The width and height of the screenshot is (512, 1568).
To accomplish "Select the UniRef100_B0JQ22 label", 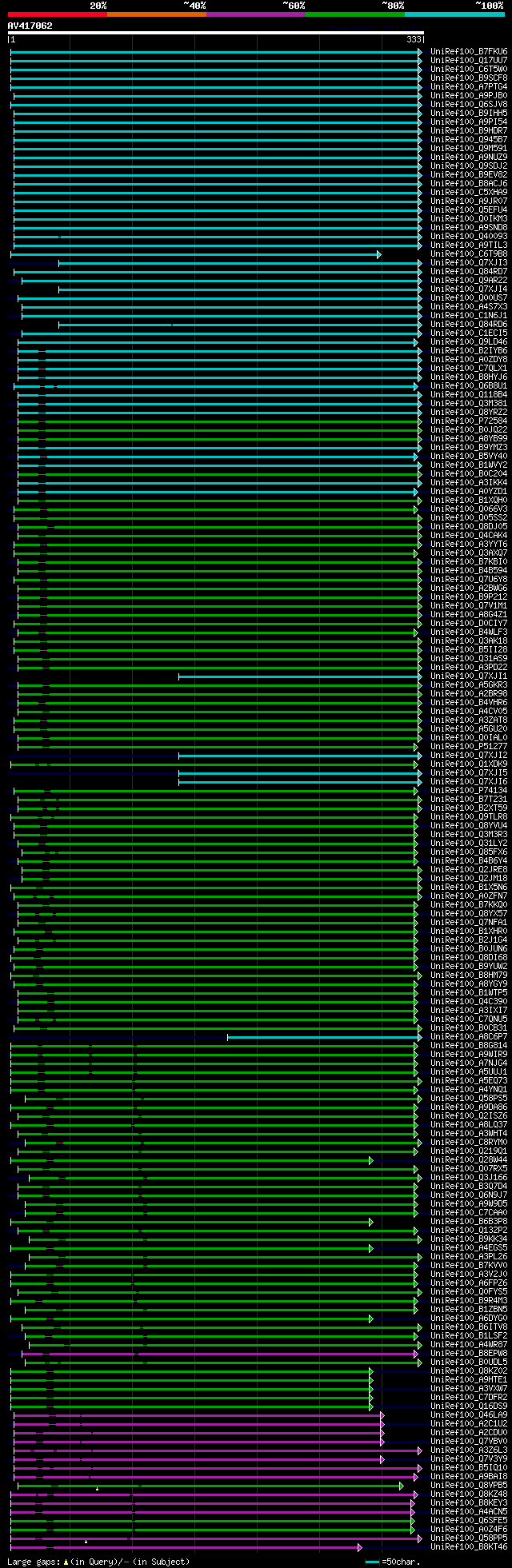I will pos(469,429).
